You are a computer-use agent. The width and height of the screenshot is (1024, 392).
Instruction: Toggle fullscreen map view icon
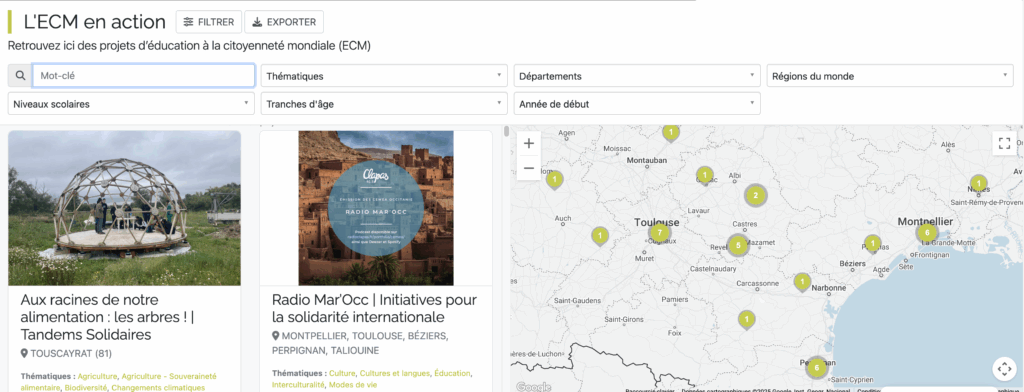pos(1004,143)
